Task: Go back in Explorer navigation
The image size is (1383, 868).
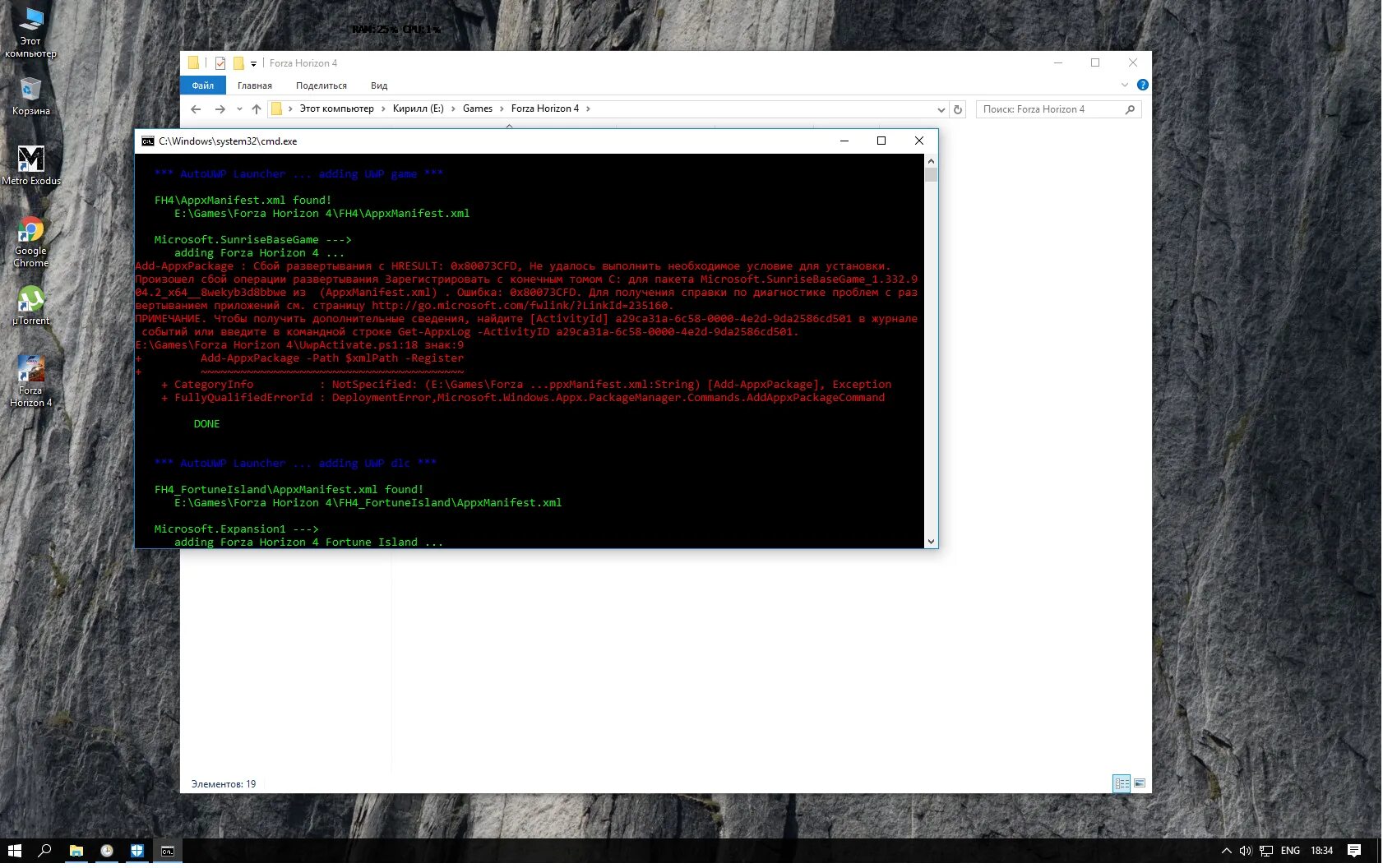Action: [x=196, y=109]
